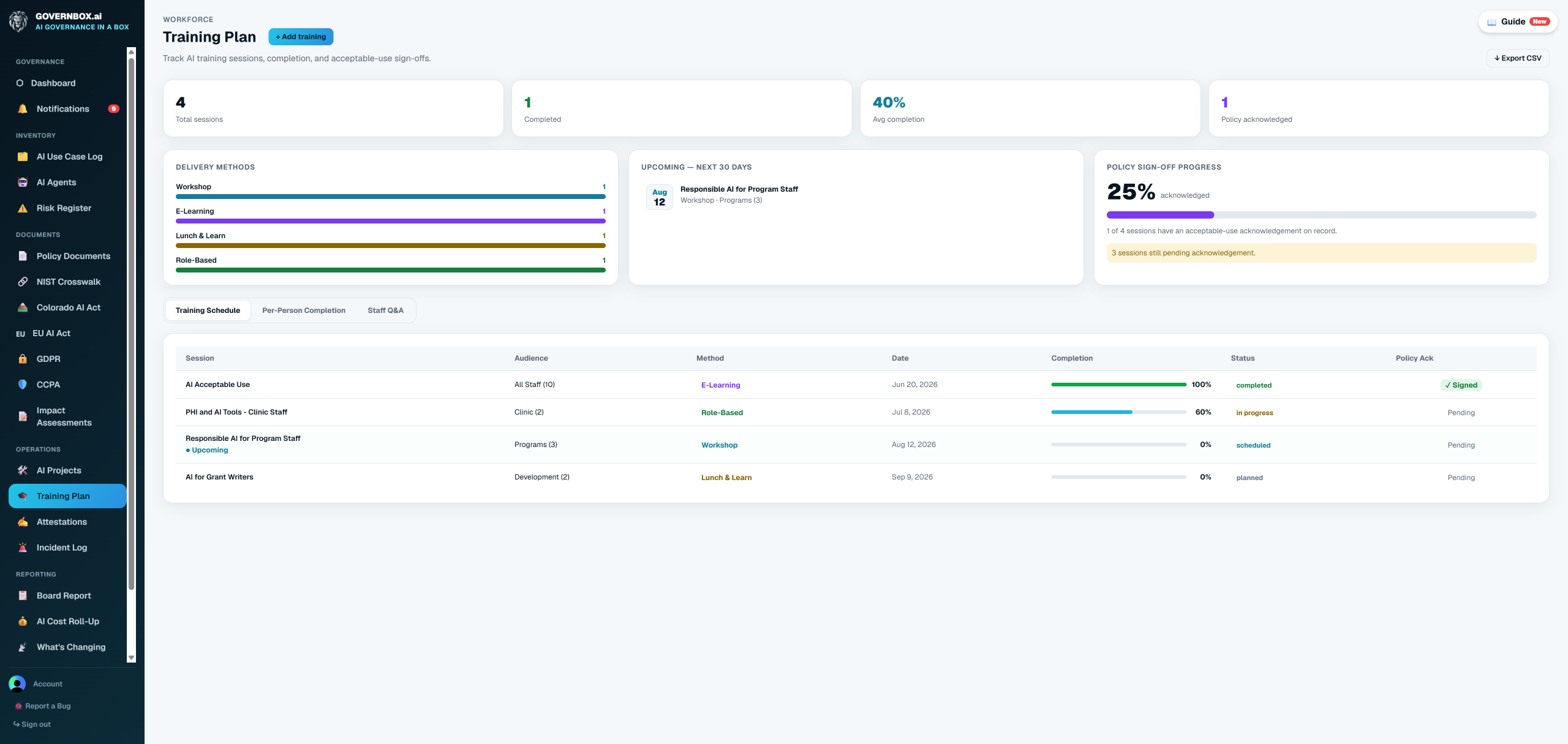Click the AI Use Case Log folder icon
This screenshot has height=744, width=1568.
tap(23, 157)
